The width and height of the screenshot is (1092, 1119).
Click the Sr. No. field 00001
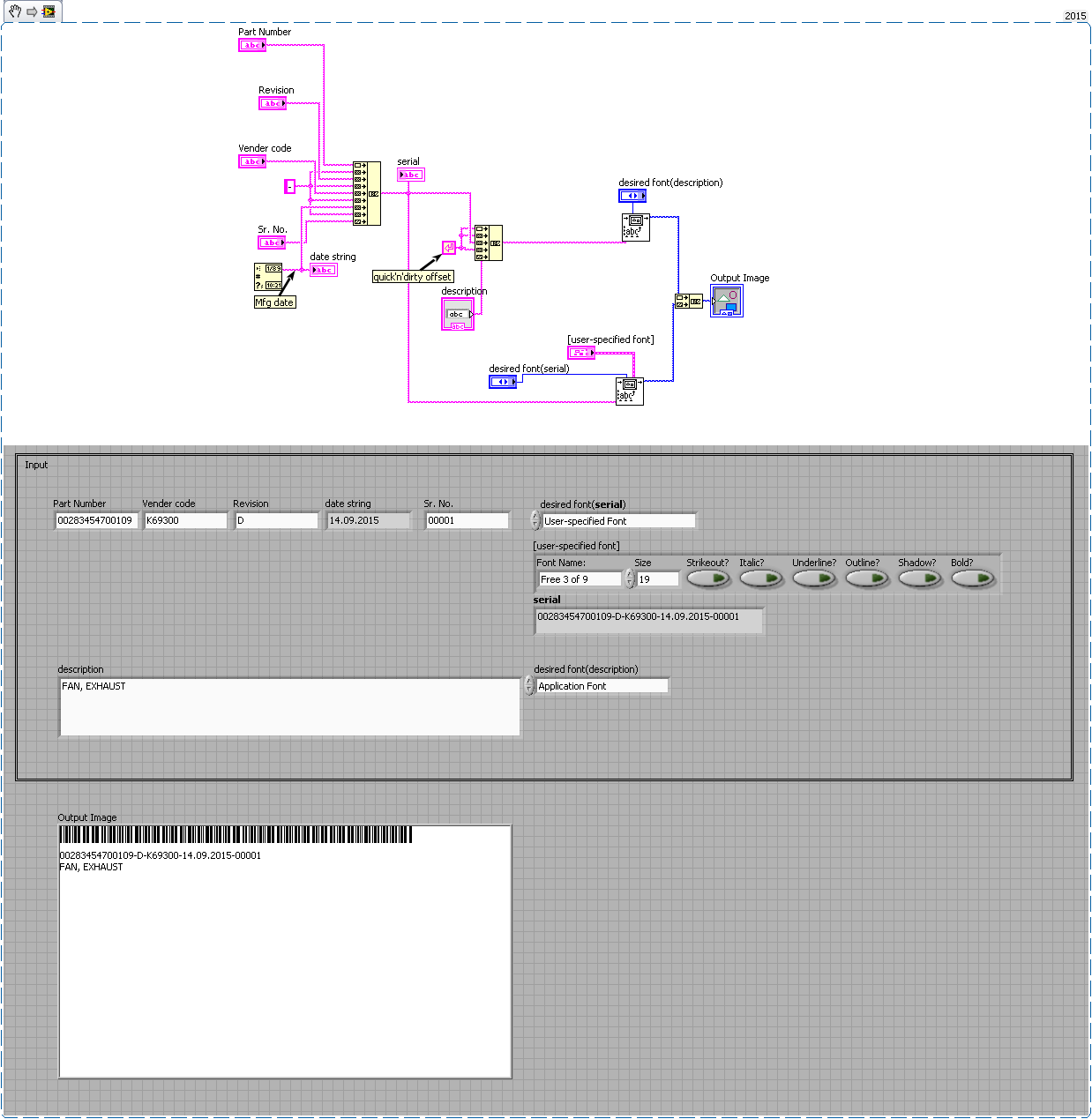point(467,520)
